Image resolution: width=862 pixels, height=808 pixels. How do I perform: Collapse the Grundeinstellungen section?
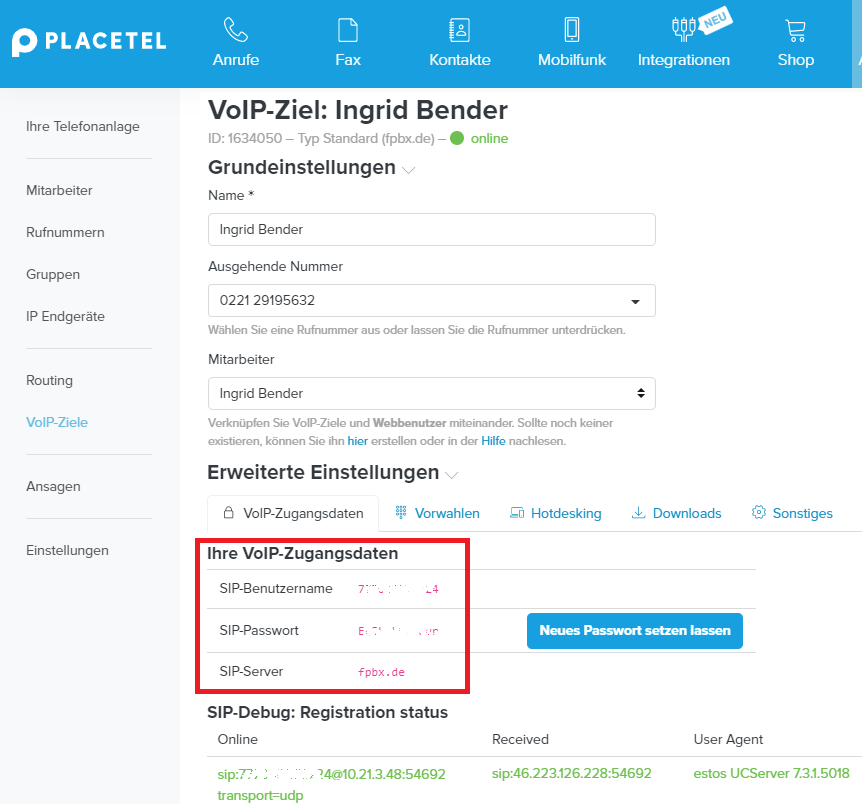[x=408, y=170]
